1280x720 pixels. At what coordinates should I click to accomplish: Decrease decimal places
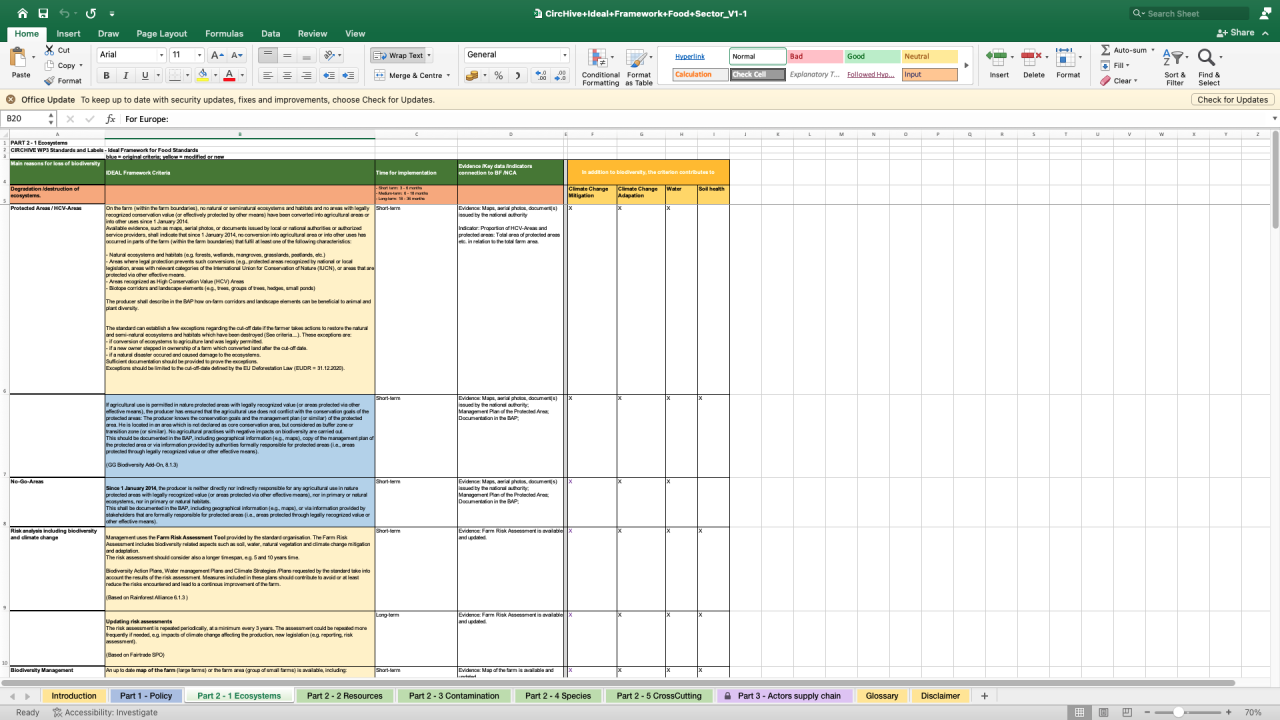[560, 76]
